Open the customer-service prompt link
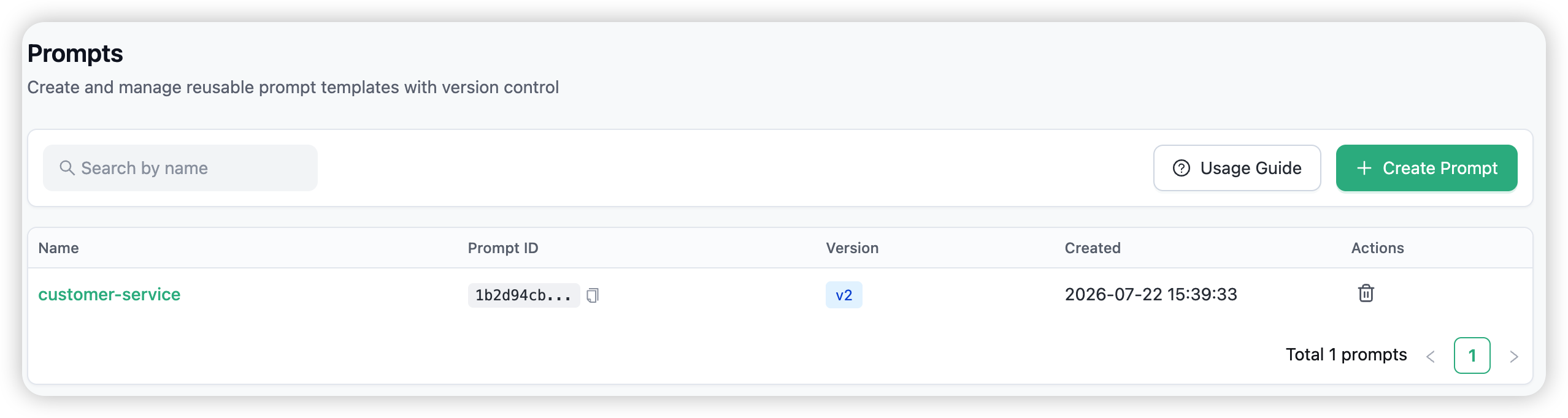The image size is (1568, 418). point(109,294)
